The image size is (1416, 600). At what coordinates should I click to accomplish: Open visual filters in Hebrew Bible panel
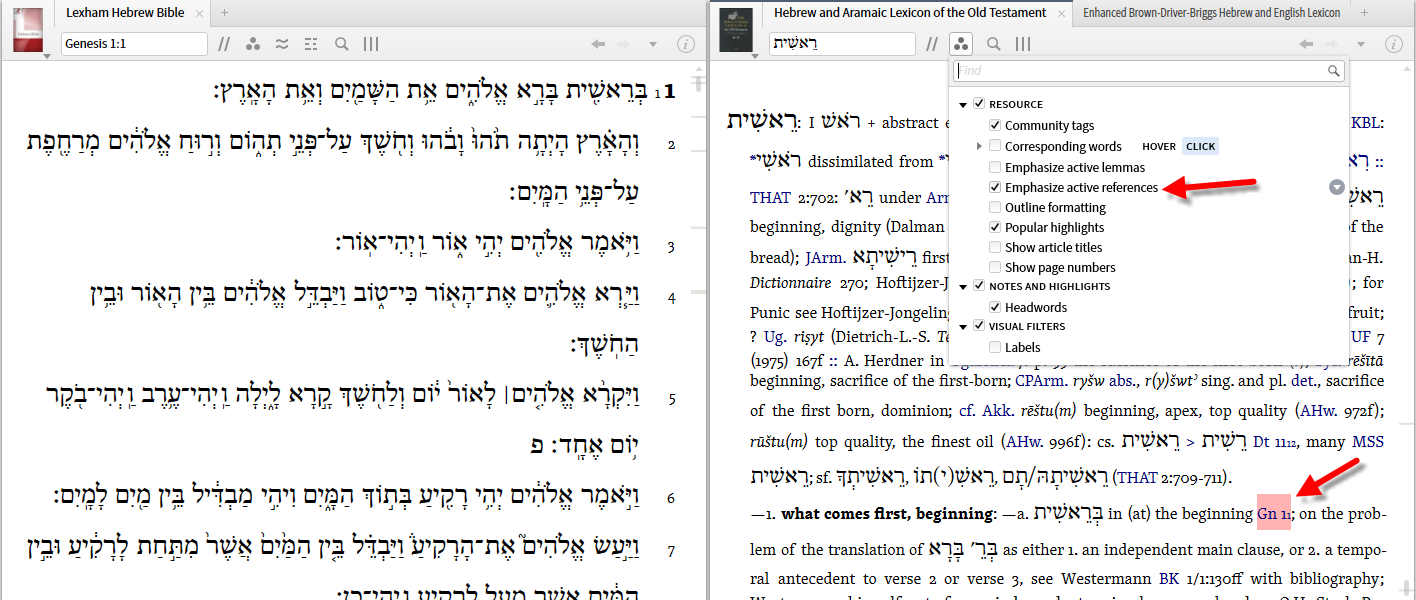(x=253, y=44)
